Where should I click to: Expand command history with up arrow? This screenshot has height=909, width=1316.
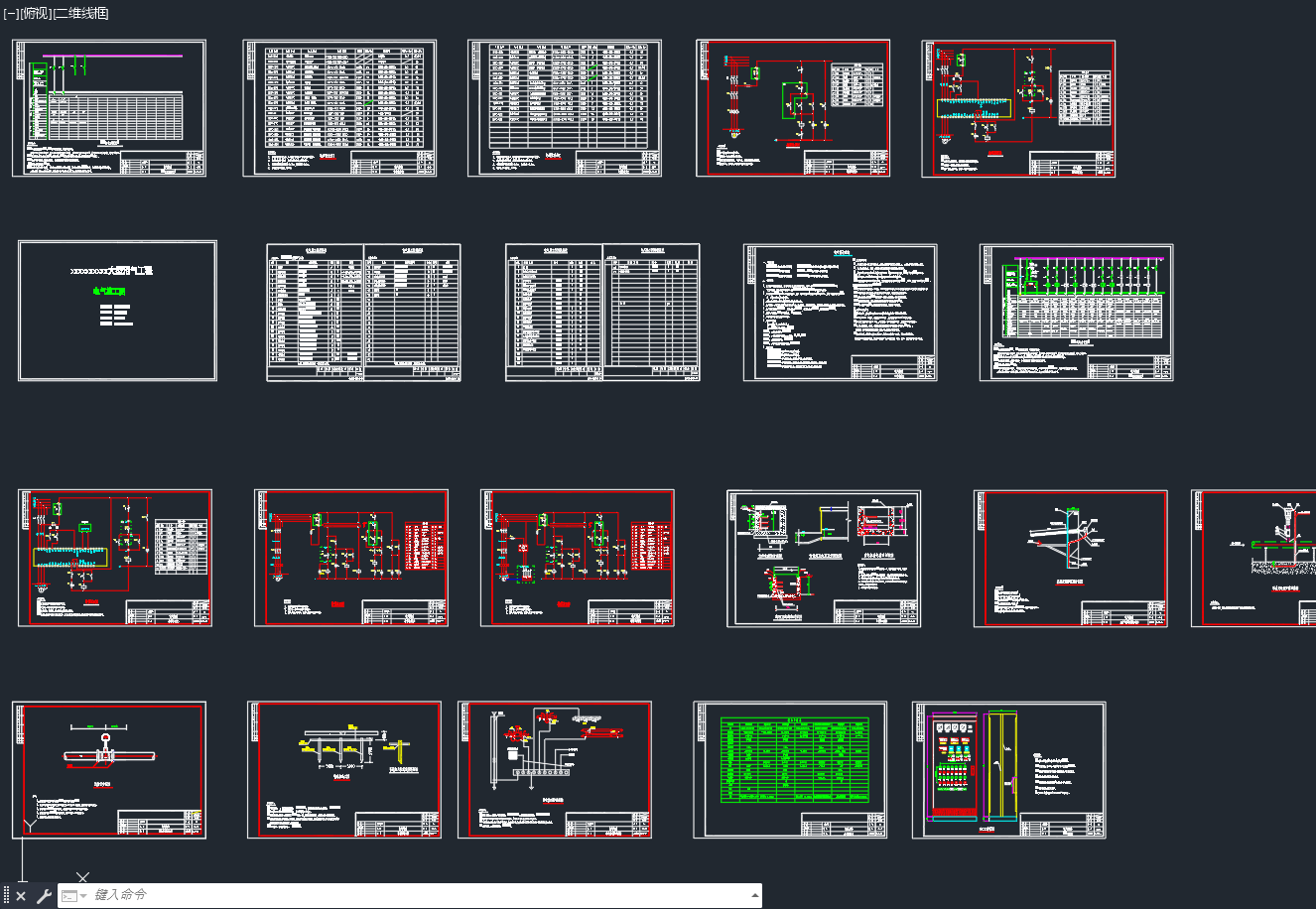point(754,895)
